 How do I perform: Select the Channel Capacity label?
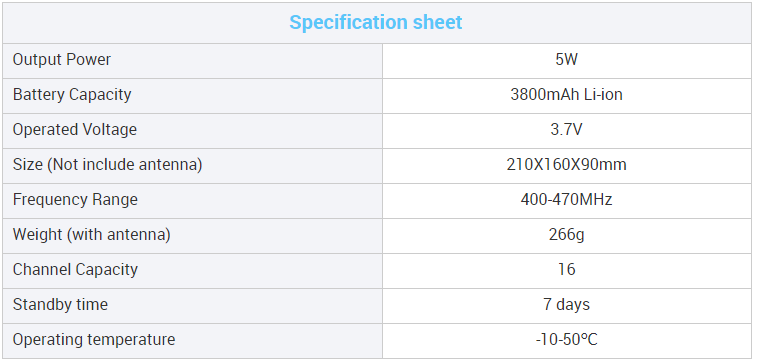point(75,270)
